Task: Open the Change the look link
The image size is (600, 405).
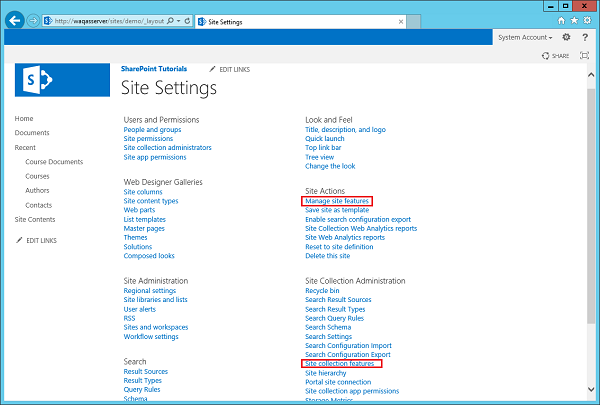Action: pyautogui.click(x=332, y=166)
